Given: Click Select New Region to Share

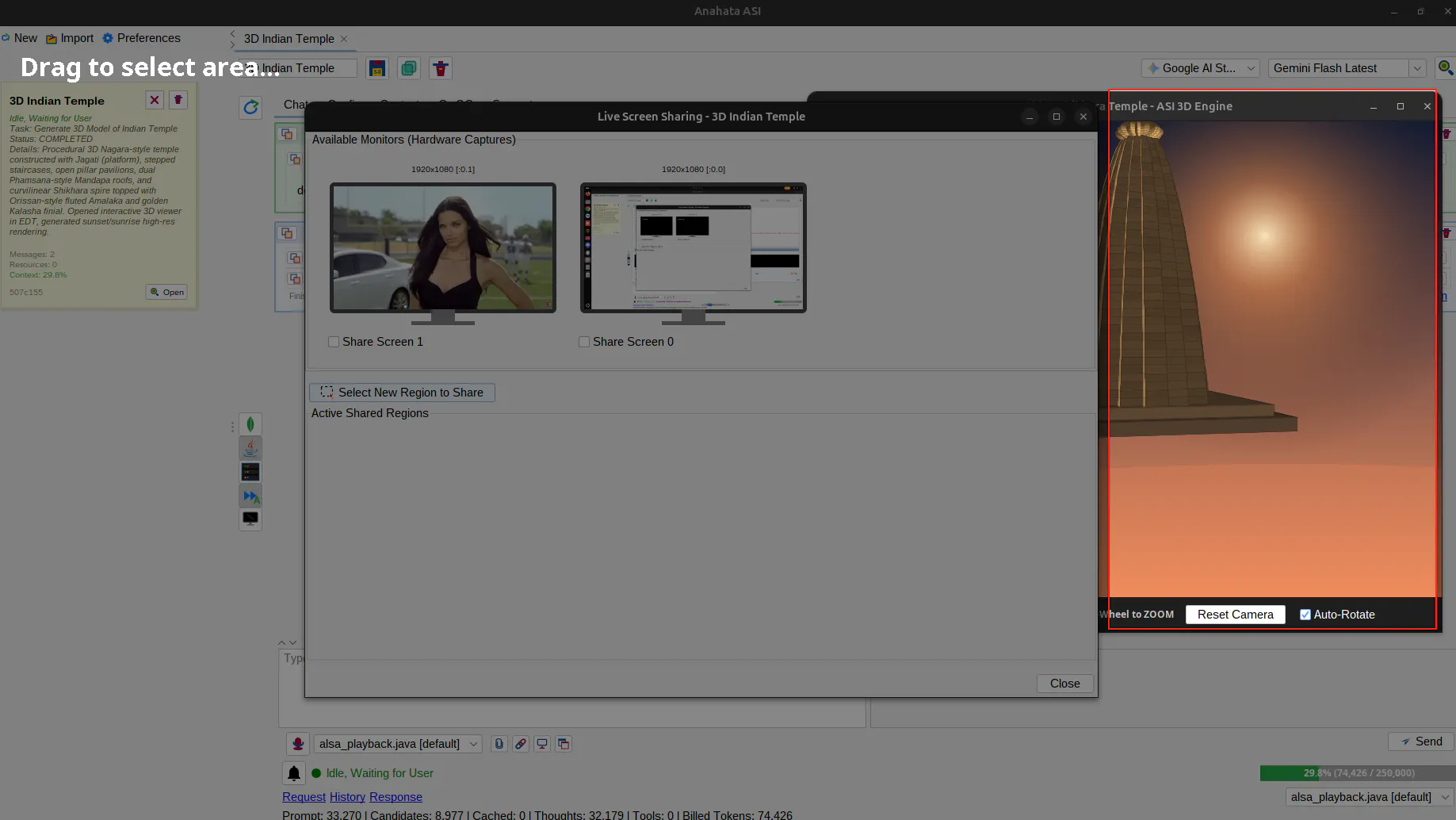Looking at the screenshot, I should point(402,393).
